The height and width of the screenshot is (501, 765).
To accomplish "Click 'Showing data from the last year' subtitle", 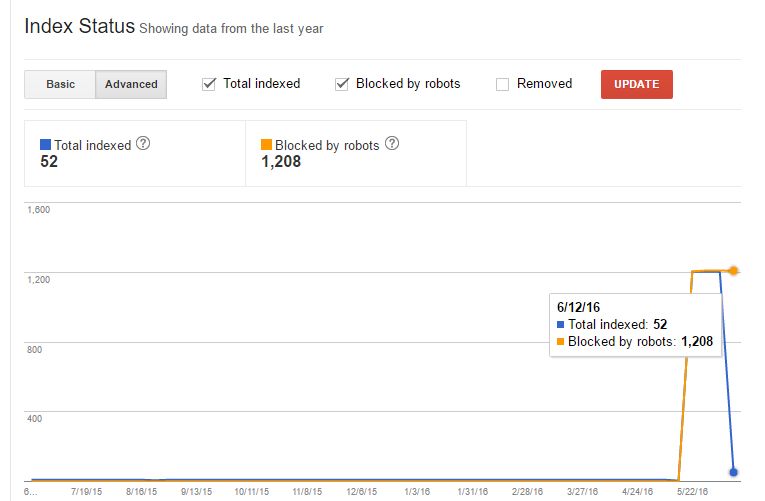I will pyautogui.click(x=231, y=29).
